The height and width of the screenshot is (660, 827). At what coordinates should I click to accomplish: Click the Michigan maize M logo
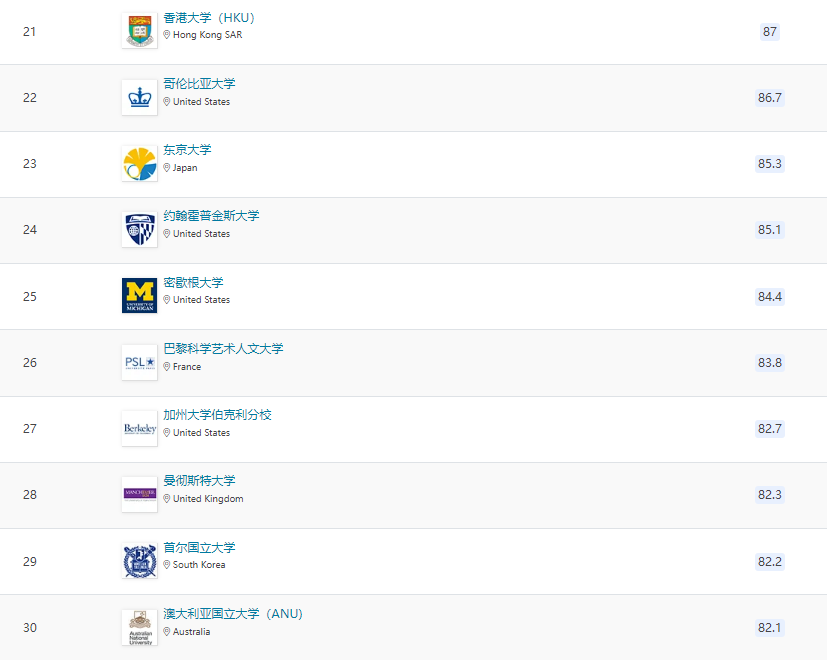tap(139, 295)
